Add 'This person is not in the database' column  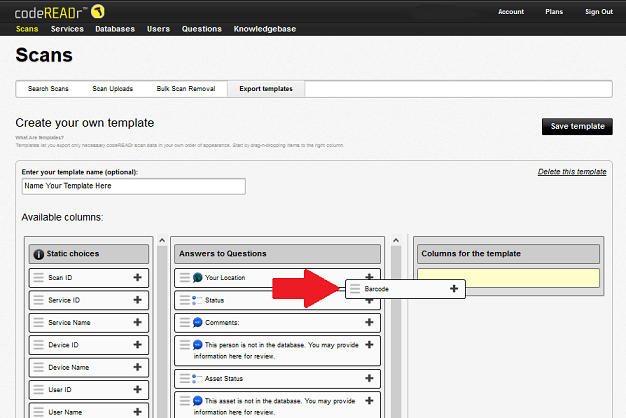point(369,344)
